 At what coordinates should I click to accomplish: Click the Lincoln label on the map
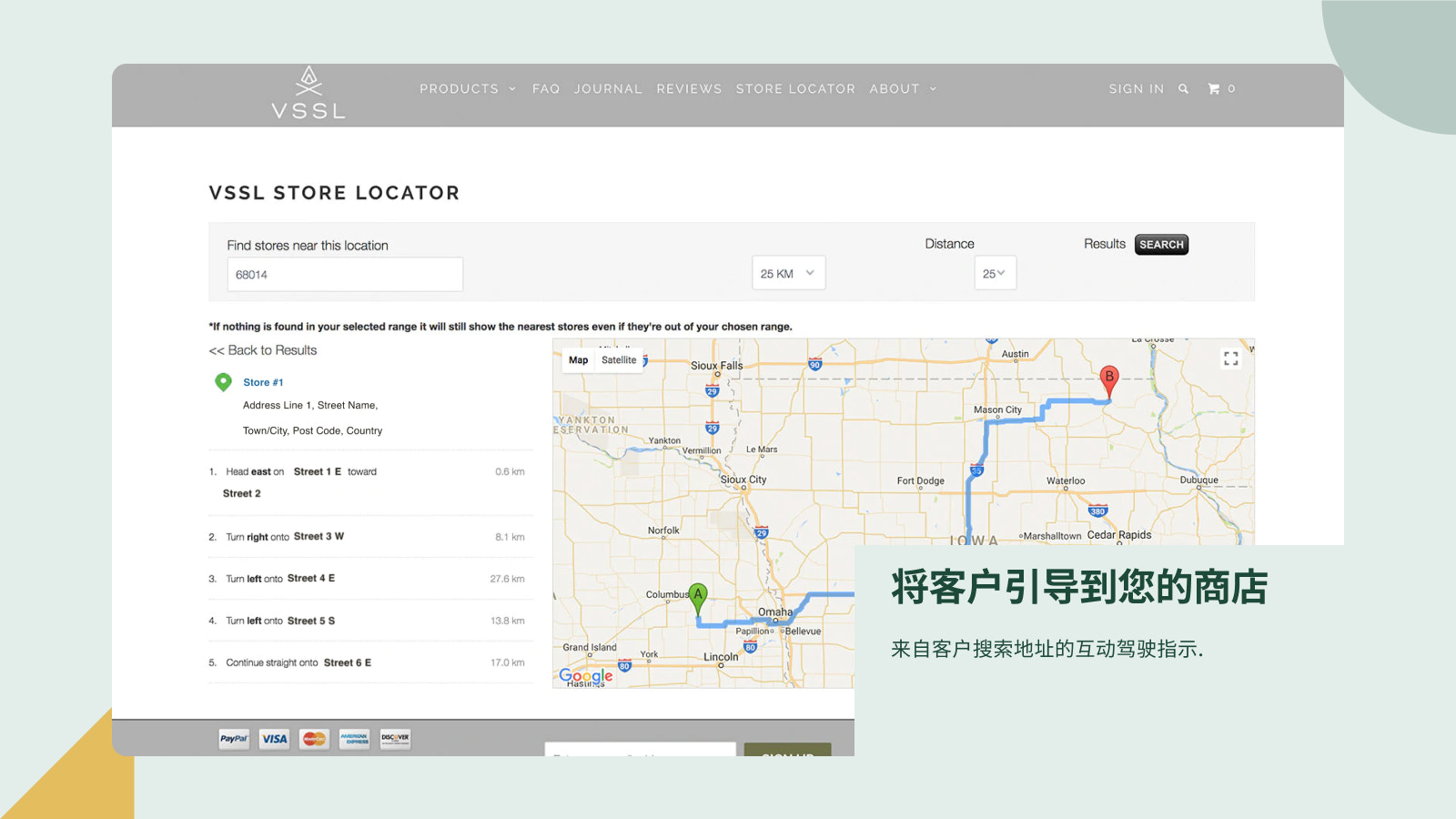point(721,657)
